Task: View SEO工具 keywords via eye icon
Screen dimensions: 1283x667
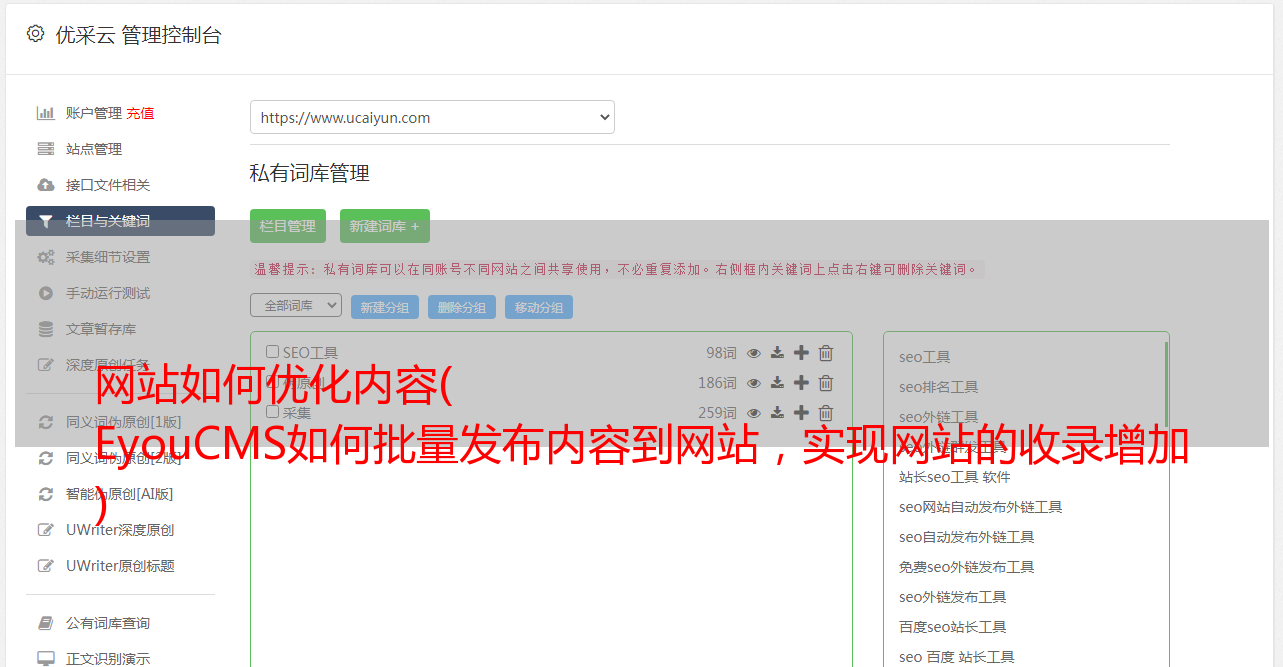Action: coord(754,353)
